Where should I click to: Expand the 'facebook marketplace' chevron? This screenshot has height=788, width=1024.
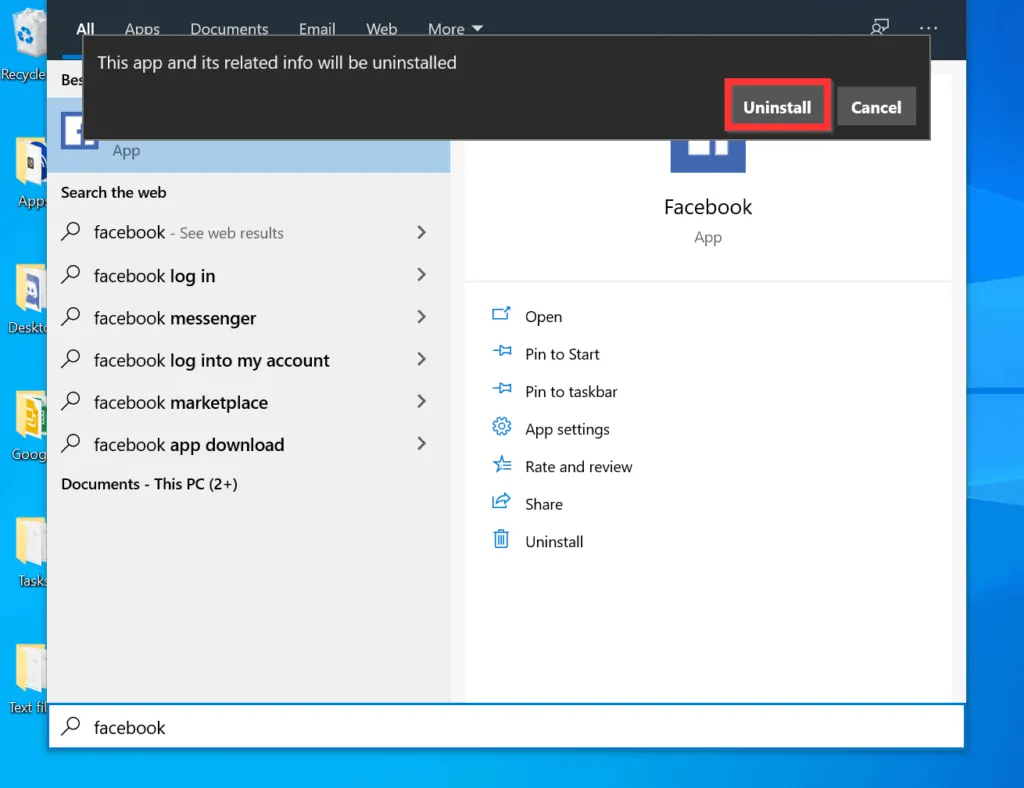[x=421, y=402]
